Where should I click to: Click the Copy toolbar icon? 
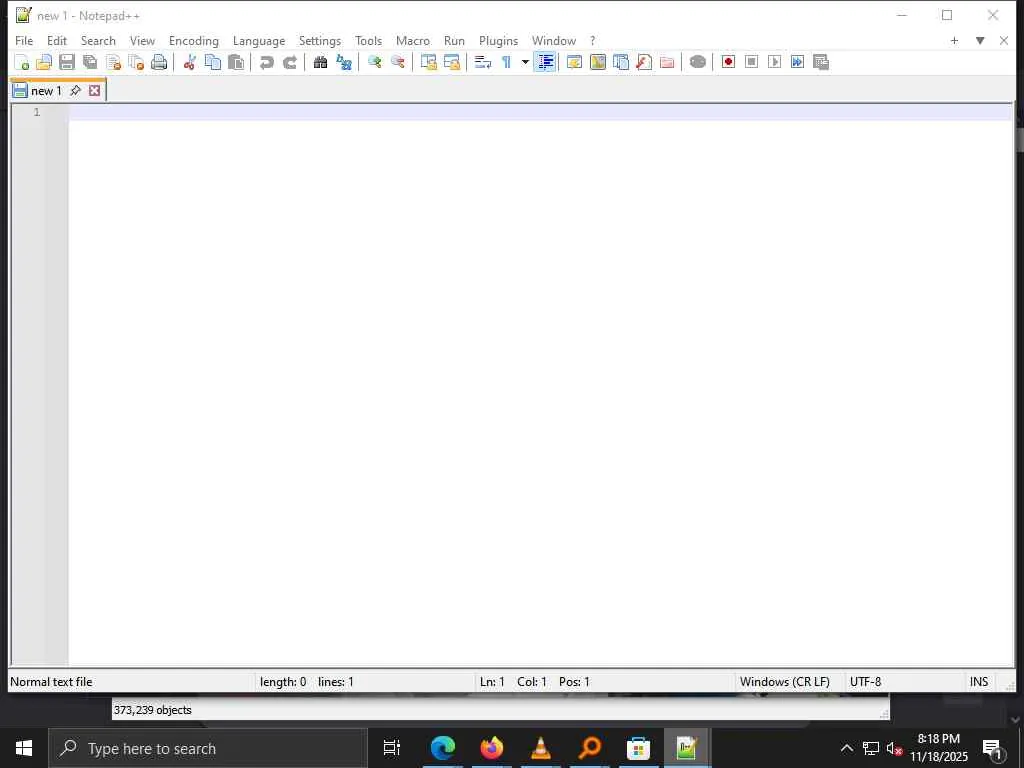pyautogui.click(x=213, y=62)
